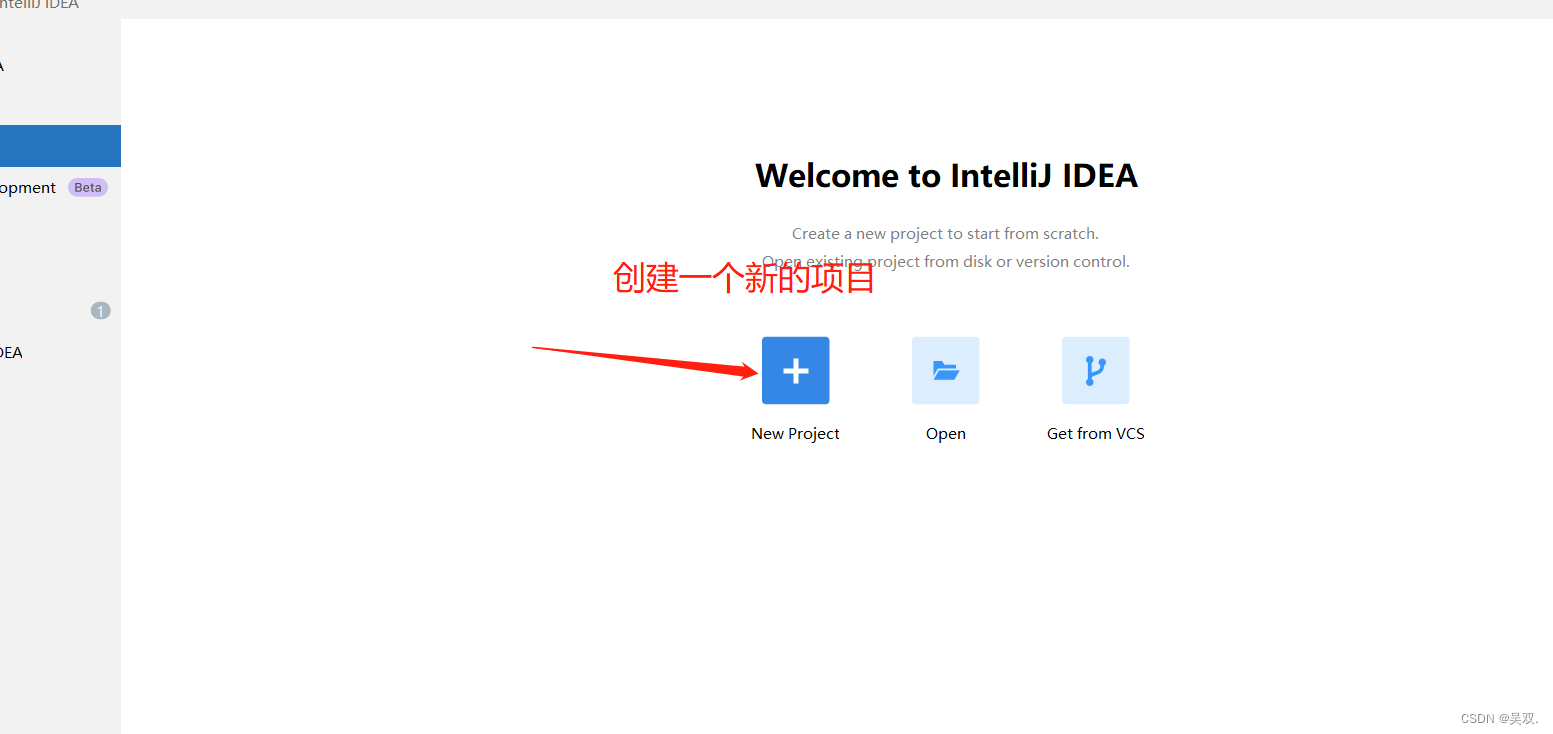The image size is (1553, 734).
Task: Click the Open folder icon
Action: tap(945, 371)
